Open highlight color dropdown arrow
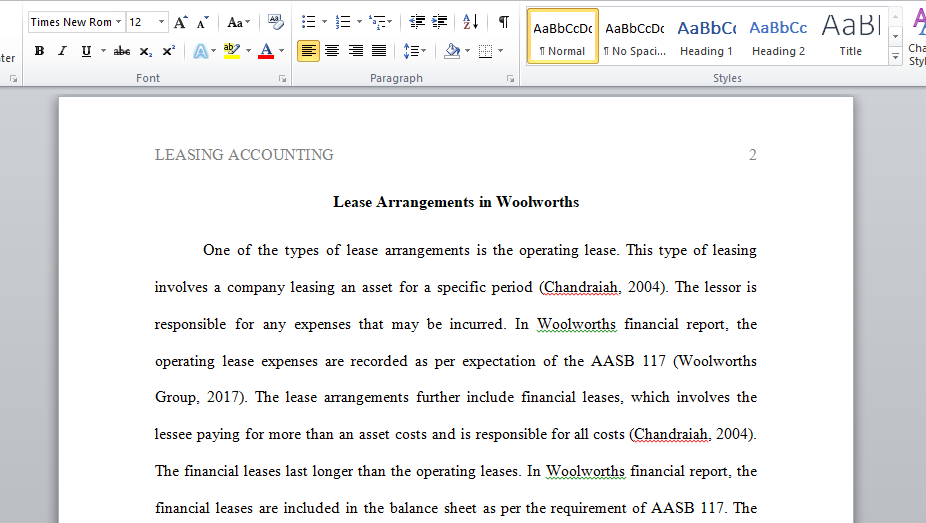Viewport: 926px width, 523px height. 248,51
